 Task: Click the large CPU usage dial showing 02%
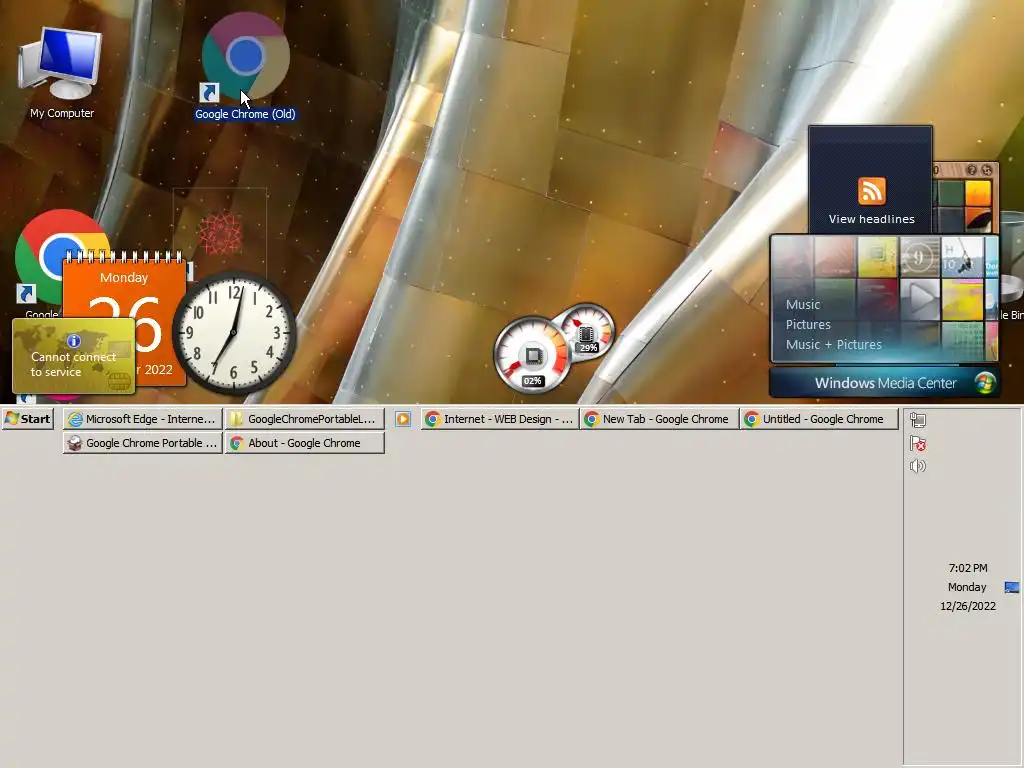click(x=532, y=355)
